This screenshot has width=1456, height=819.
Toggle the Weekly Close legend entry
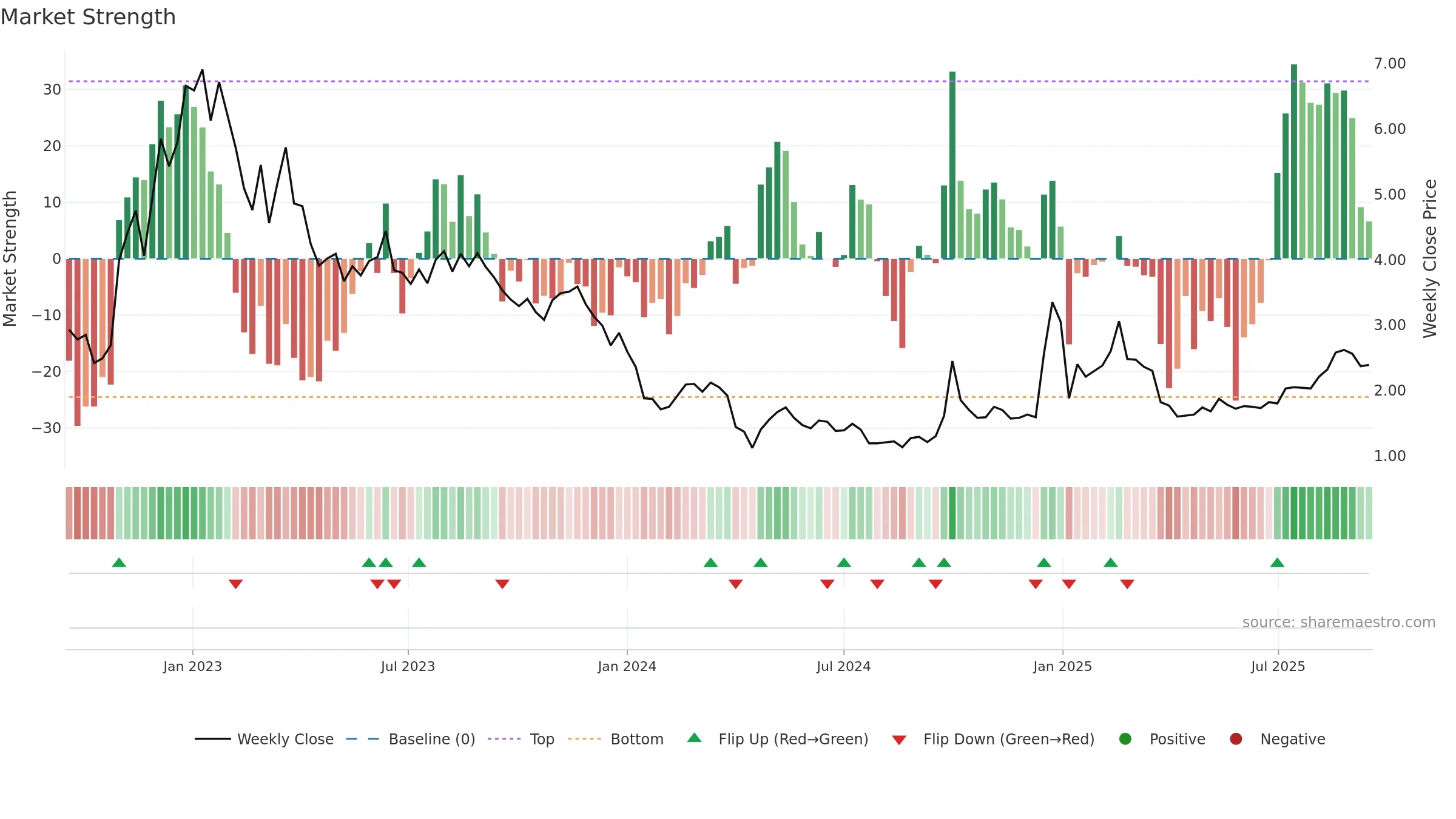[264, 739]
